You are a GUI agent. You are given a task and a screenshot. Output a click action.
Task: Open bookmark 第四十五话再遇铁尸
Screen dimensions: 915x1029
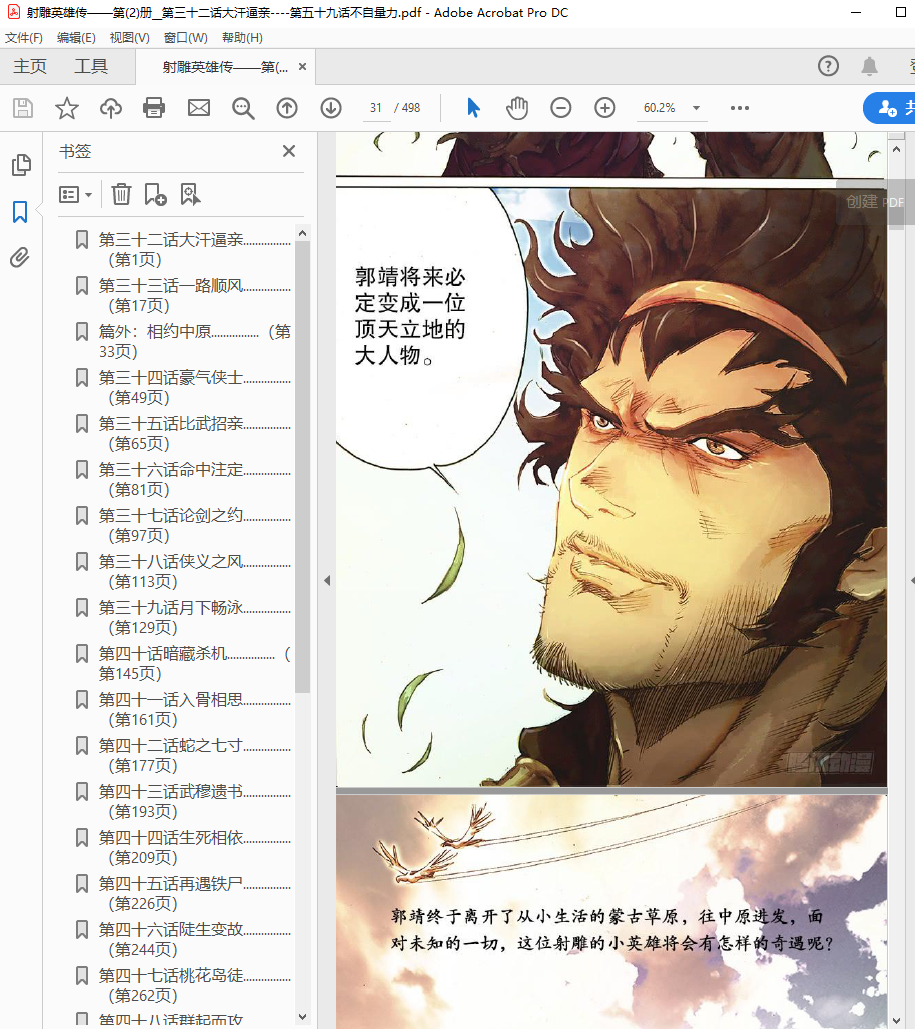click(x=194, y=893)
